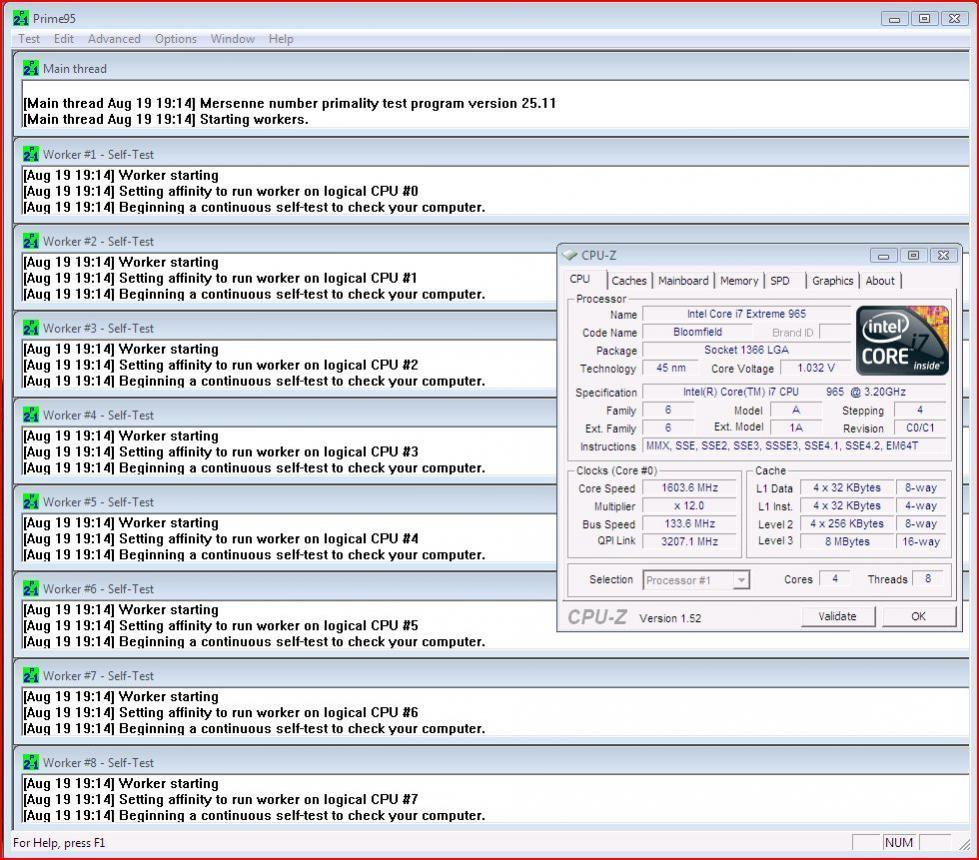Switch to the Mainboard tab in CPU-Z
The width and height of the screenshot is (979, 860).
click(x=683, y=280)
